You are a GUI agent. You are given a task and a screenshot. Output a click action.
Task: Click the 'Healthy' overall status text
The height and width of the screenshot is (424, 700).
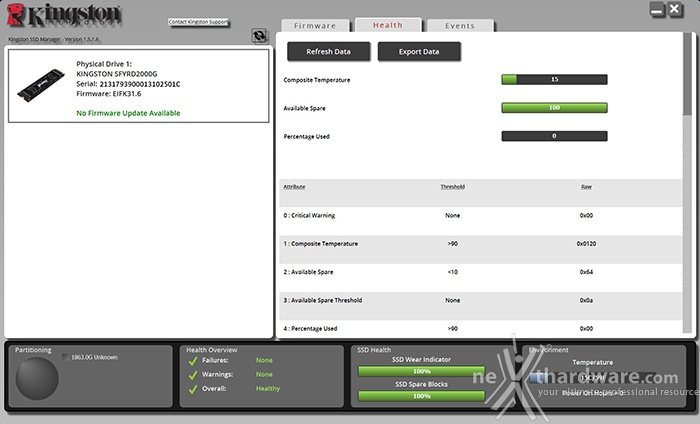[268, 389]
